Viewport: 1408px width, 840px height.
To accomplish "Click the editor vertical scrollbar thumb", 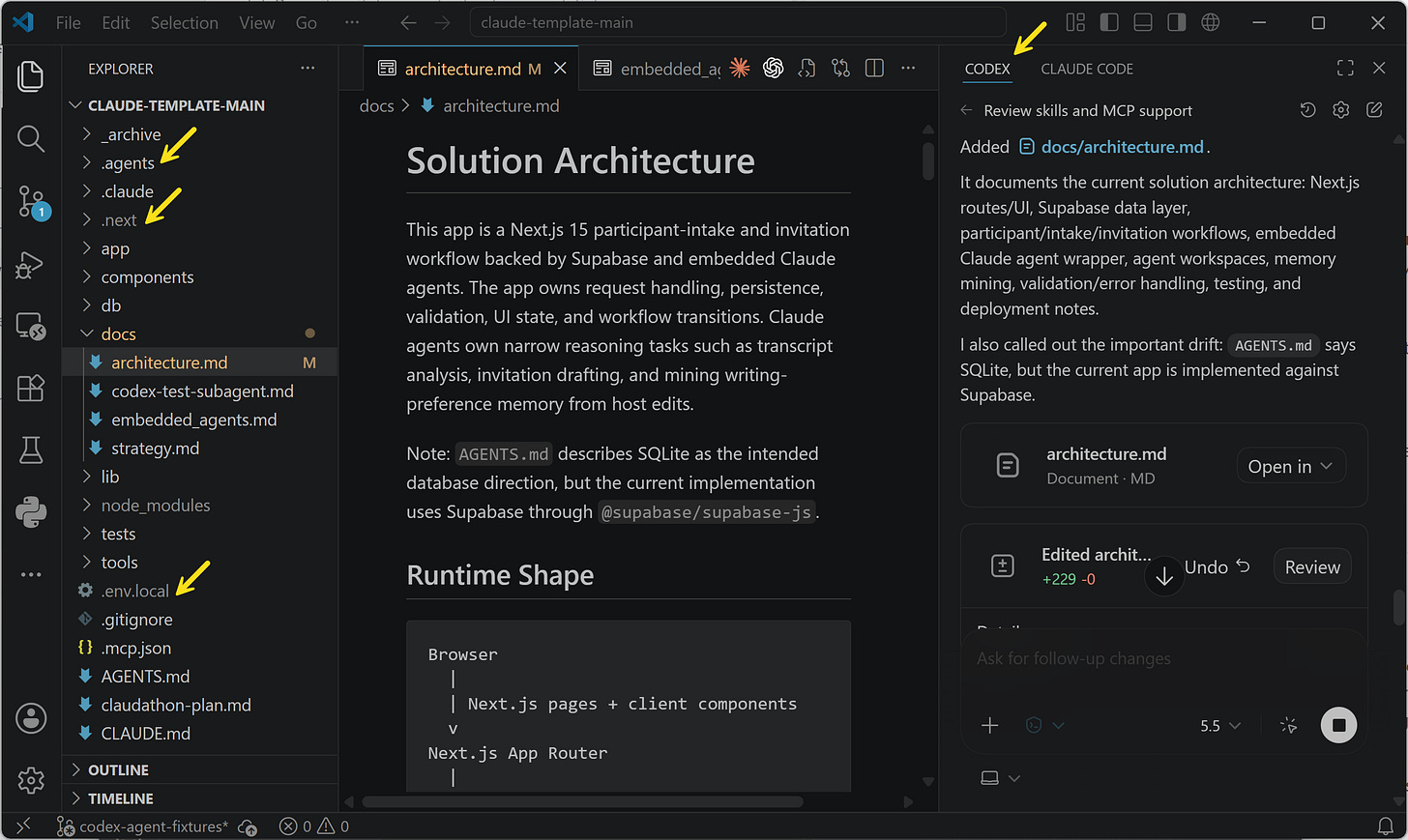I will (x=928, y=161).
